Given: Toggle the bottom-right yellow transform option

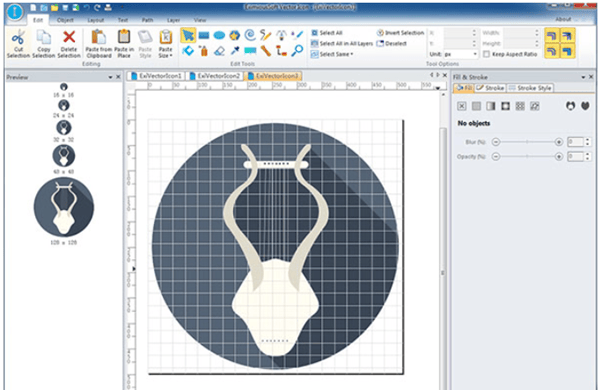Looking at the screenshot, I should pyautogui.click(x=567, y=51).
